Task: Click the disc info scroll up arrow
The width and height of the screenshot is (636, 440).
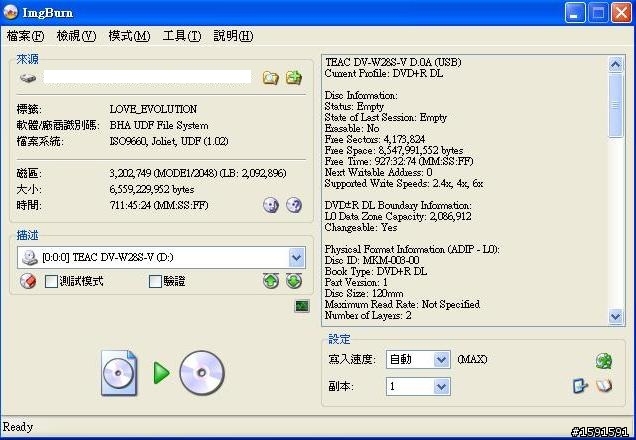Action: pos(616,64)
